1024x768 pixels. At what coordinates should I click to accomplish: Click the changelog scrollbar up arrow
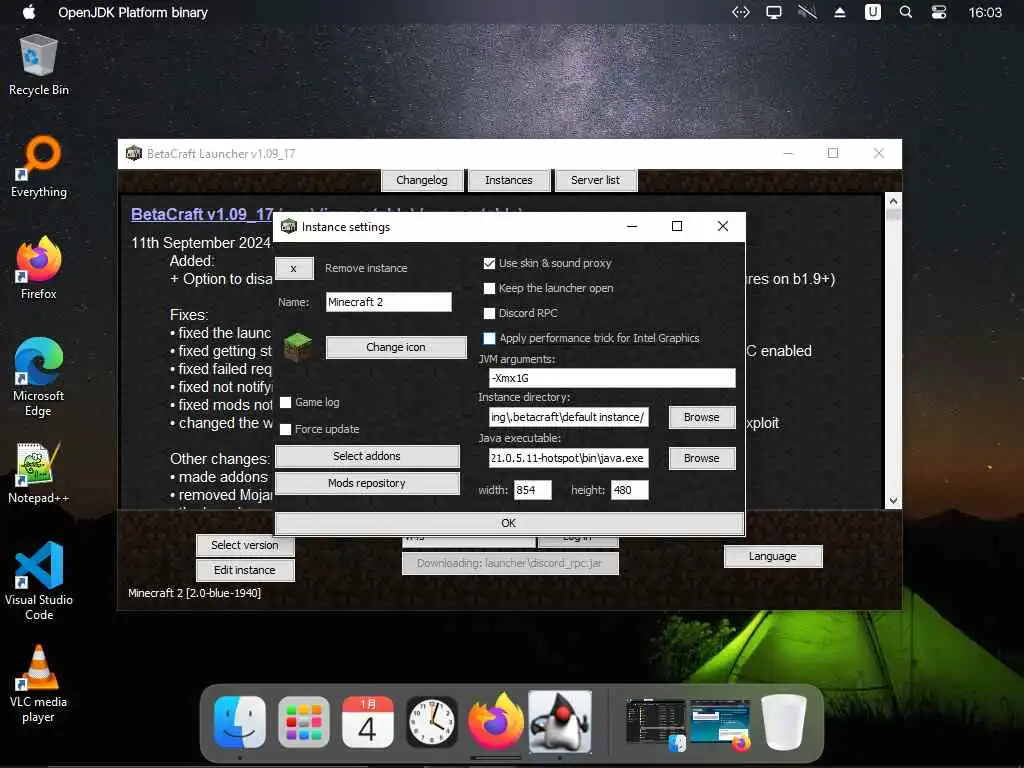click(x=893, y=201)
